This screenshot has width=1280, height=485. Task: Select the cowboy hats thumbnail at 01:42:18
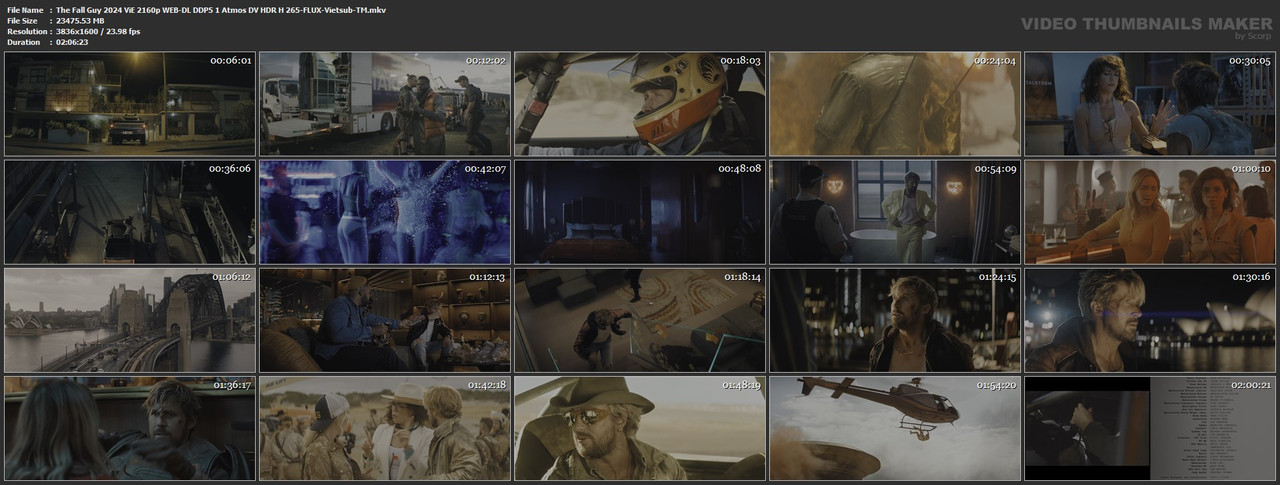pyautogui.click(x=384, y=428)
